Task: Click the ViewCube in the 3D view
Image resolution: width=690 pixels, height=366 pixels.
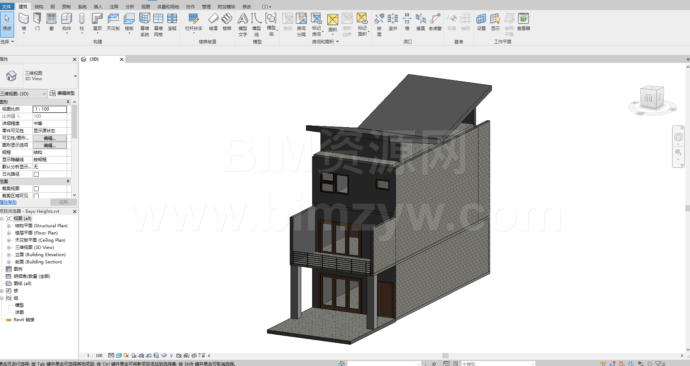Action: point(651,98)
